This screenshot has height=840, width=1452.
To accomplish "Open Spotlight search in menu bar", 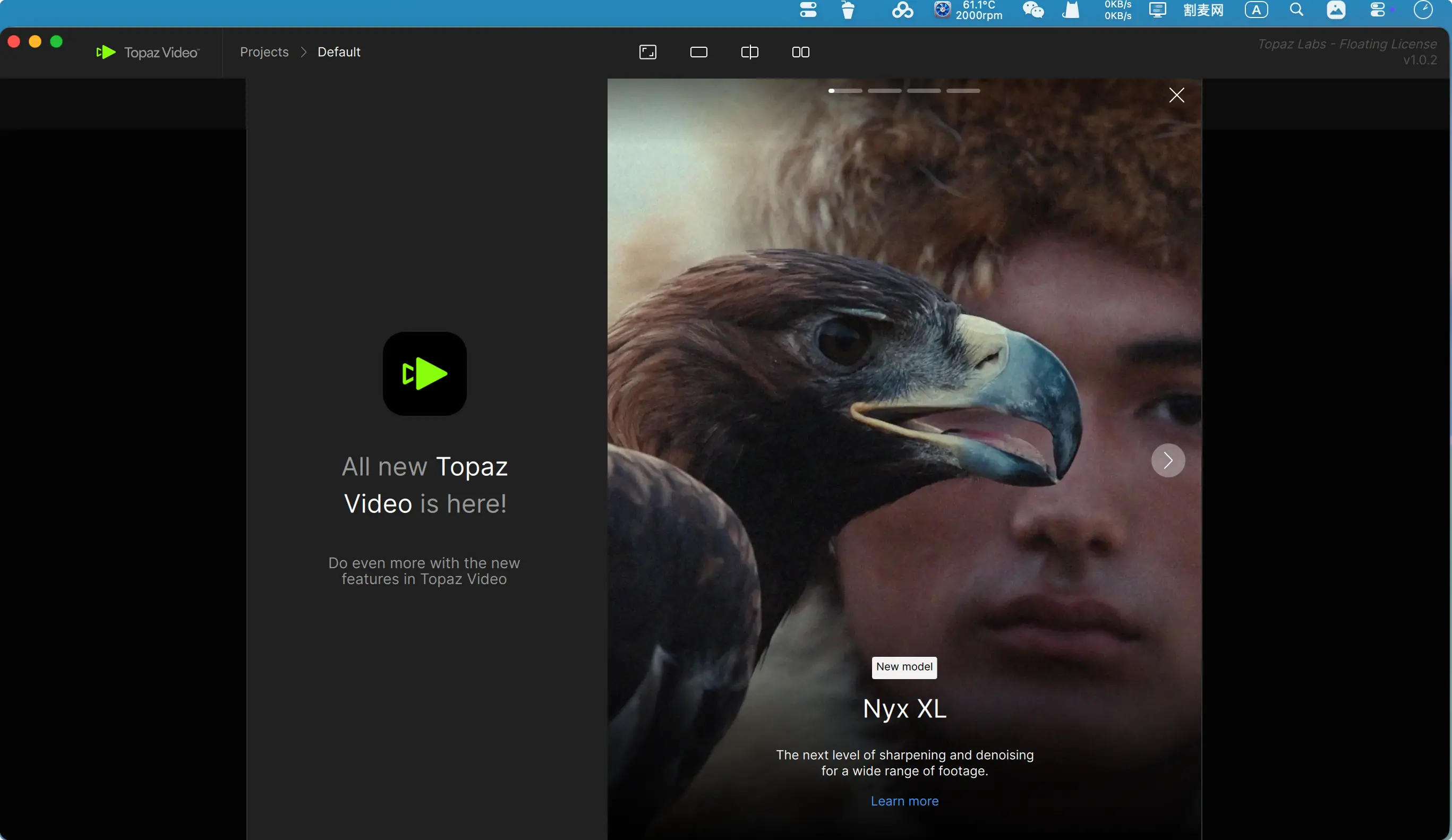I will tap(1296, 10).
